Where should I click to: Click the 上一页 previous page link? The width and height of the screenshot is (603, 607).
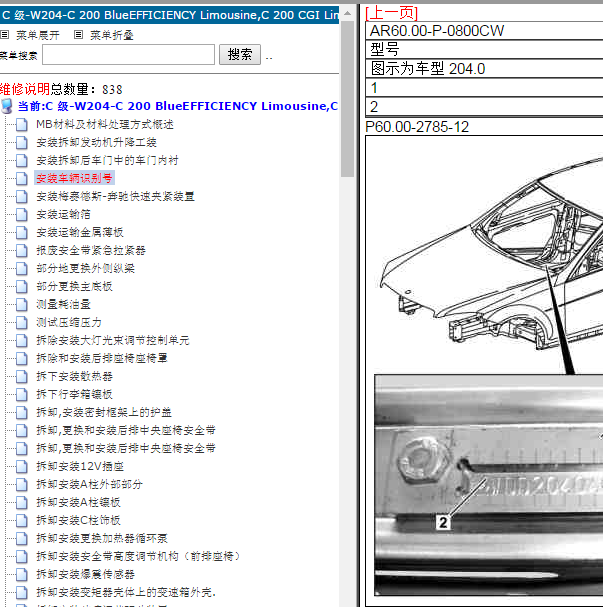coord(391,13)
